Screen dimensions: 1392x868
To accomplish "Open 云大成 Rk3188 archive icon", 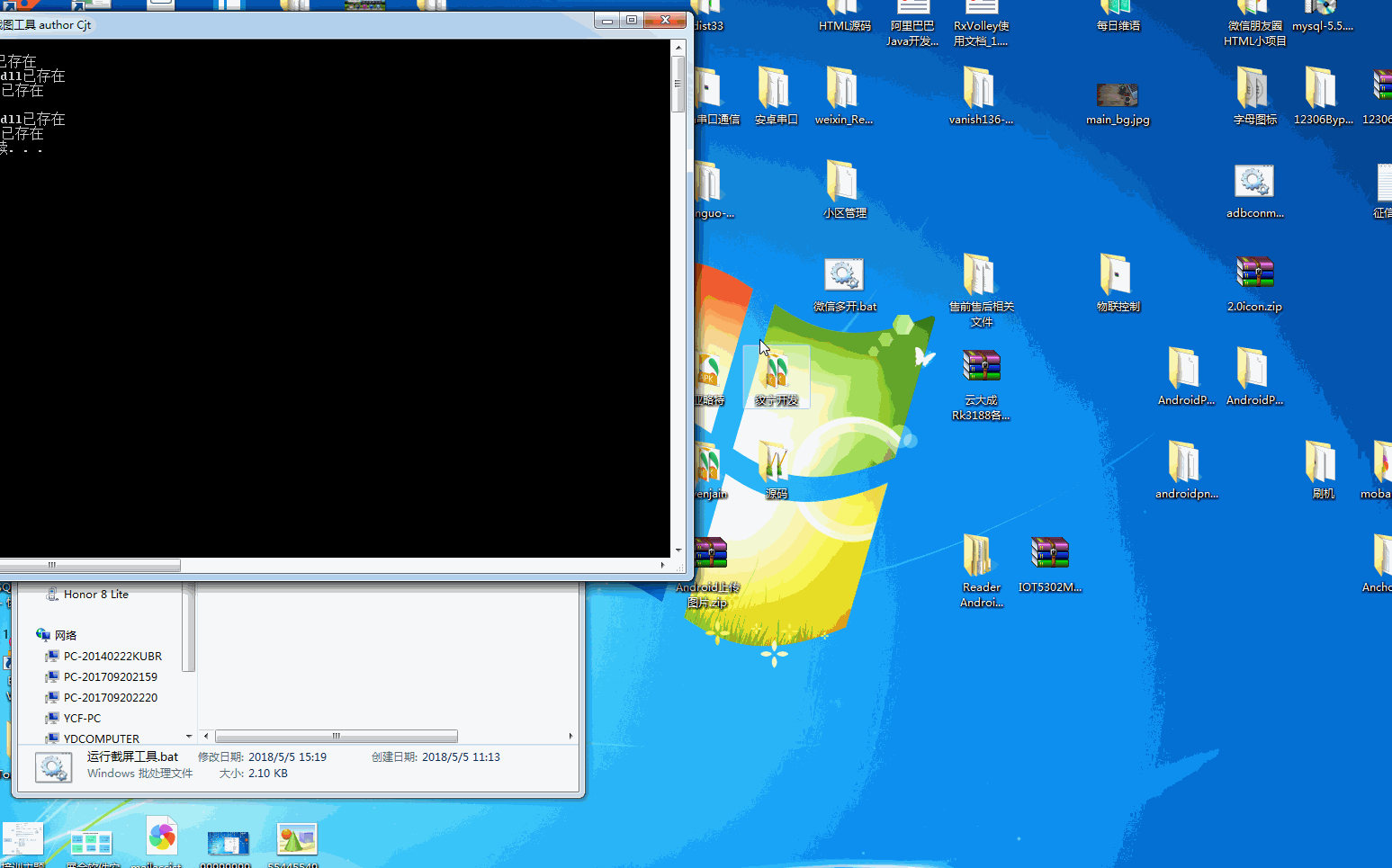I will (x=980, y=385).
